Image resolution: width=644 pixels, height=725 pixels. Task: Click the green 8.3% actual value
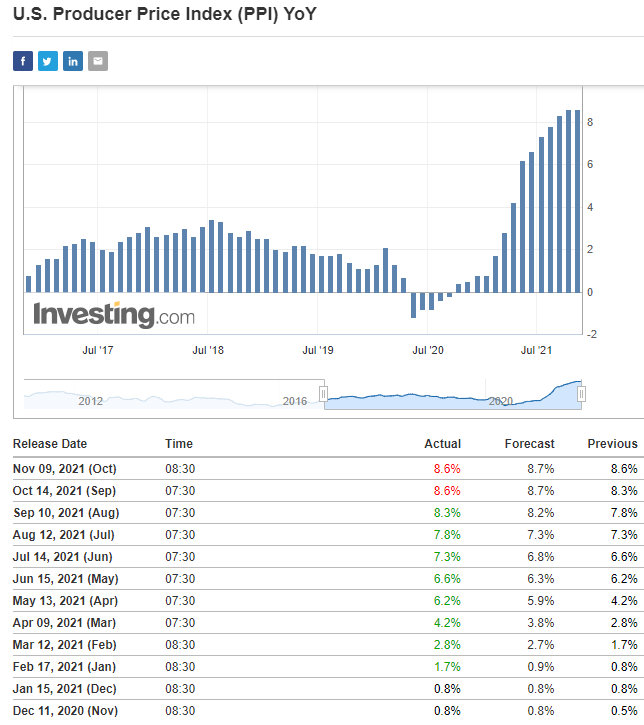447,513
